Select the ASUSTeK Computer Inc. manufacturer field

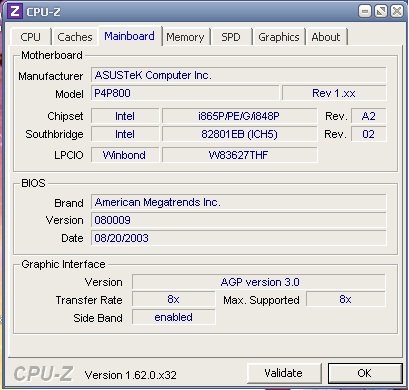239,75
